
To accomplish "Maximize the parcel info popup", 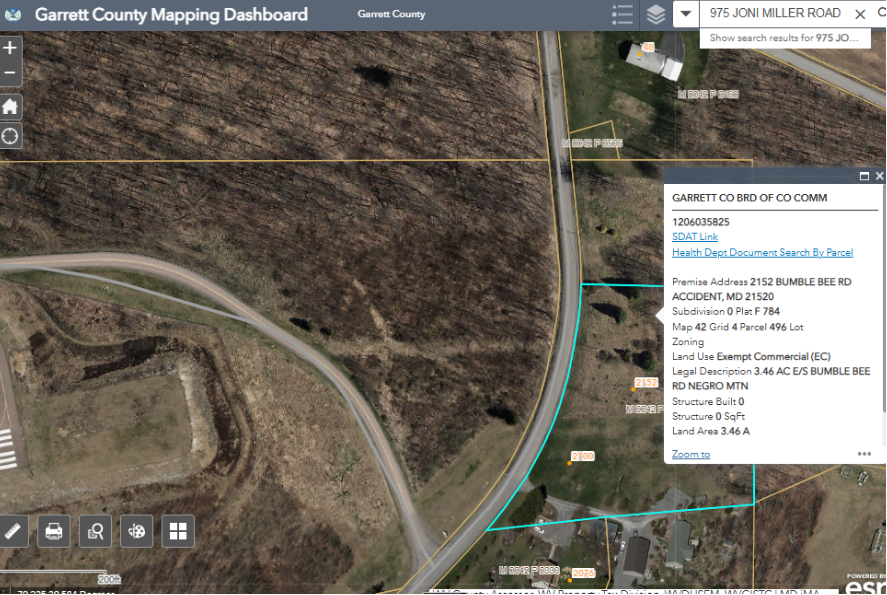I will 864,176.
